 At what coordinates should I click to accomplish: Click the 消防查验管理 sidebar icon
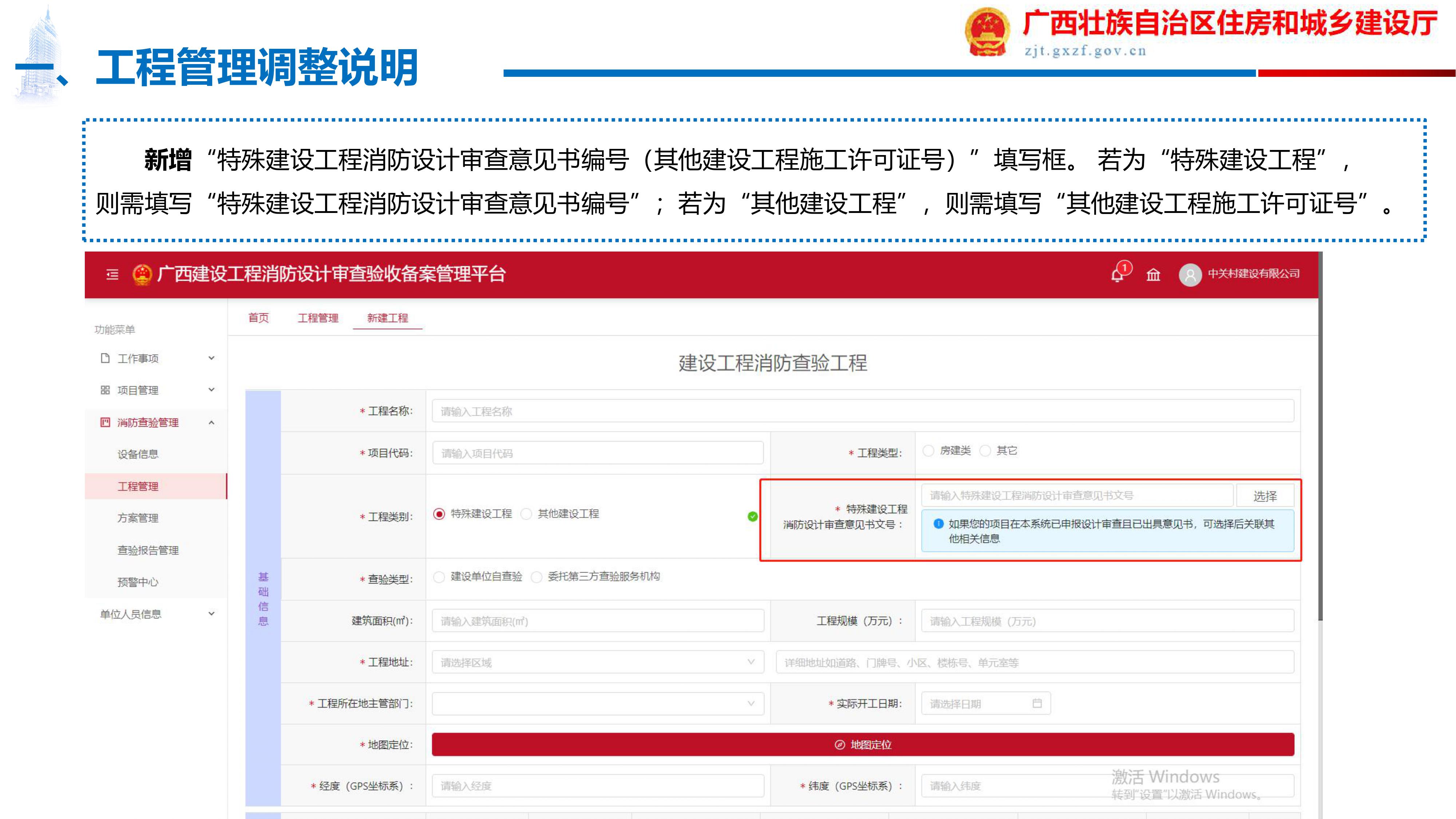(105, 422)
